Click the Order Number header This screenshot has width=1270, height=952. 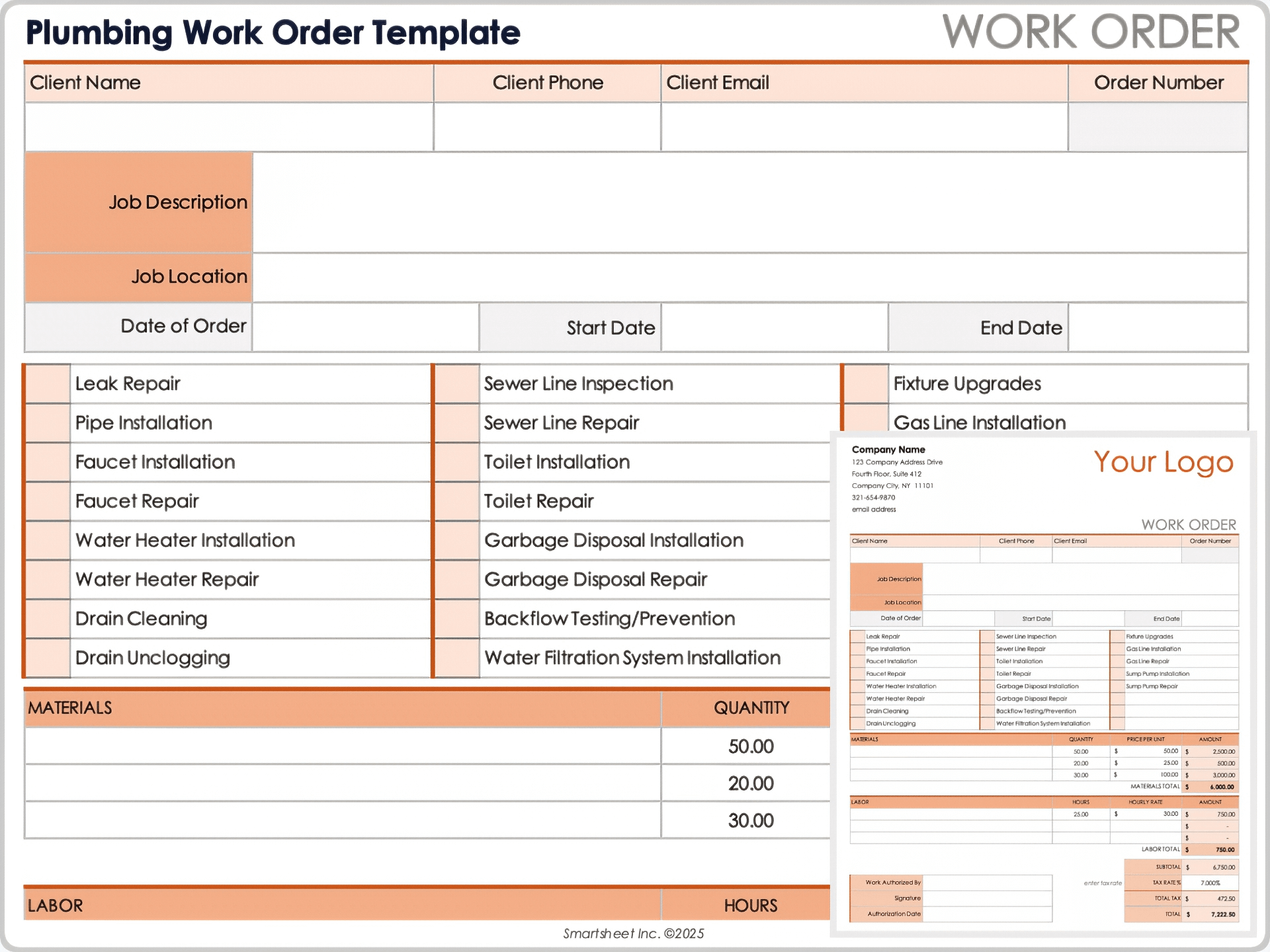point(1158,83)
